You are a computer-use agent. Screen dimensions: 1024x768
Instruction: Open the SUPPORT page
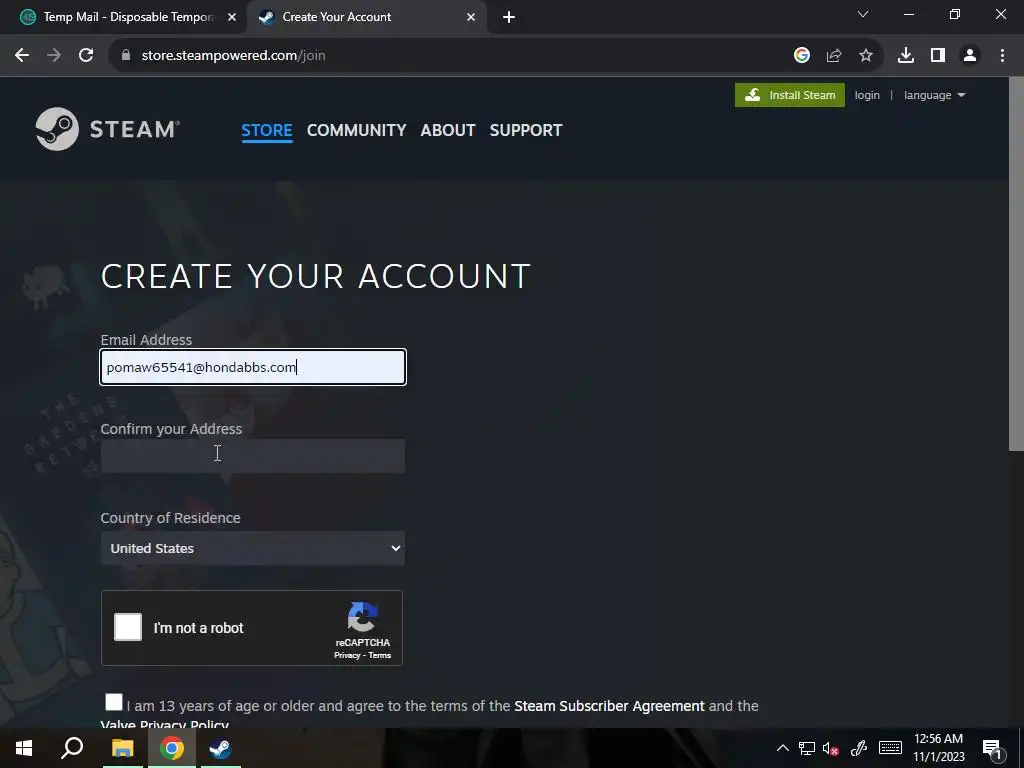point(526,130)
